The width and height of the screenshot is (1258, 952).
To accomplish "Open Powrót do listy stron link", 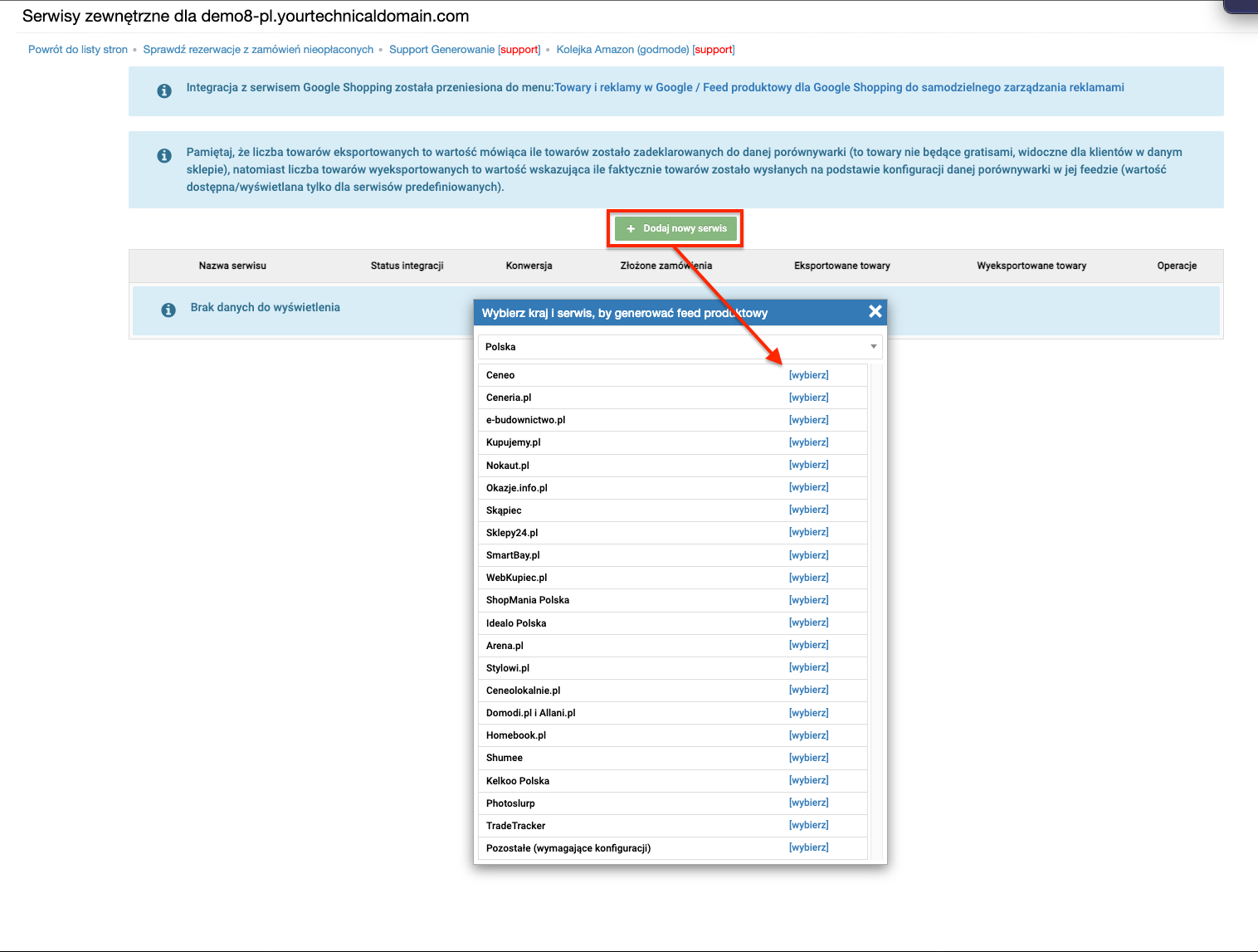I will [78, 50].
